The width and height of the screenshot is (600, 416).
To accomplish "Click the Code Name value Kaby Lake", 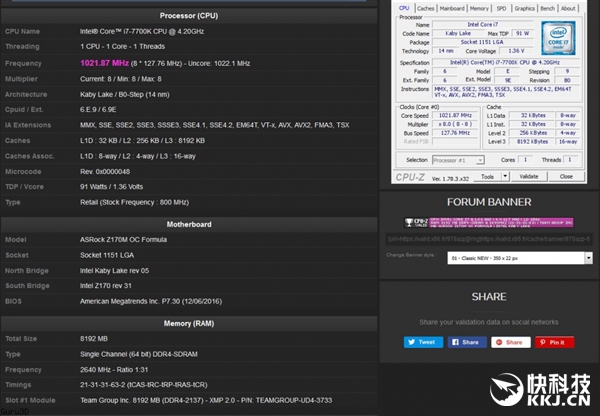I will [458, 33].
